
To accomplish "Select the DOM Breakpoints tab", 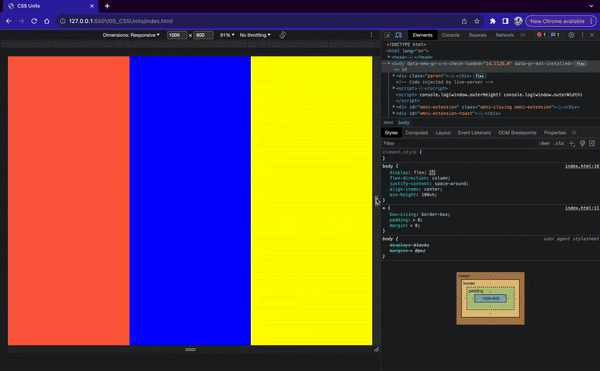I will pyautogui.click(x=517, y=133).
